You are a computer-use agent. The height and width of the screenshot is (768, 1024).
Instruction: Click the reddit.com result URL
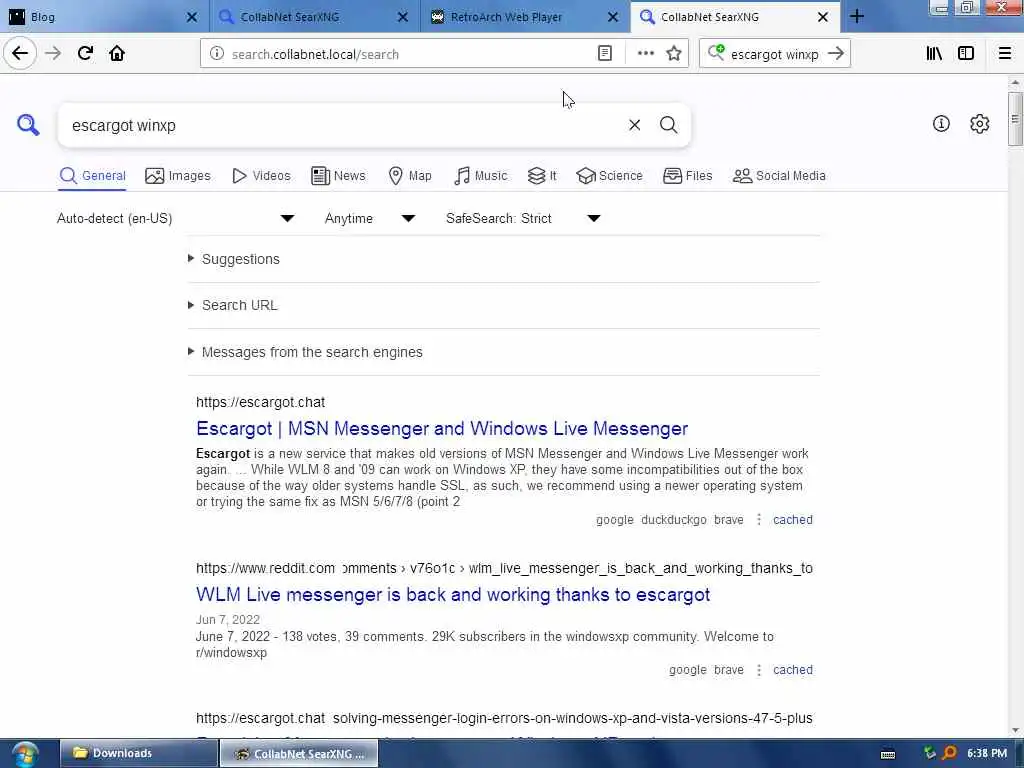504,568
